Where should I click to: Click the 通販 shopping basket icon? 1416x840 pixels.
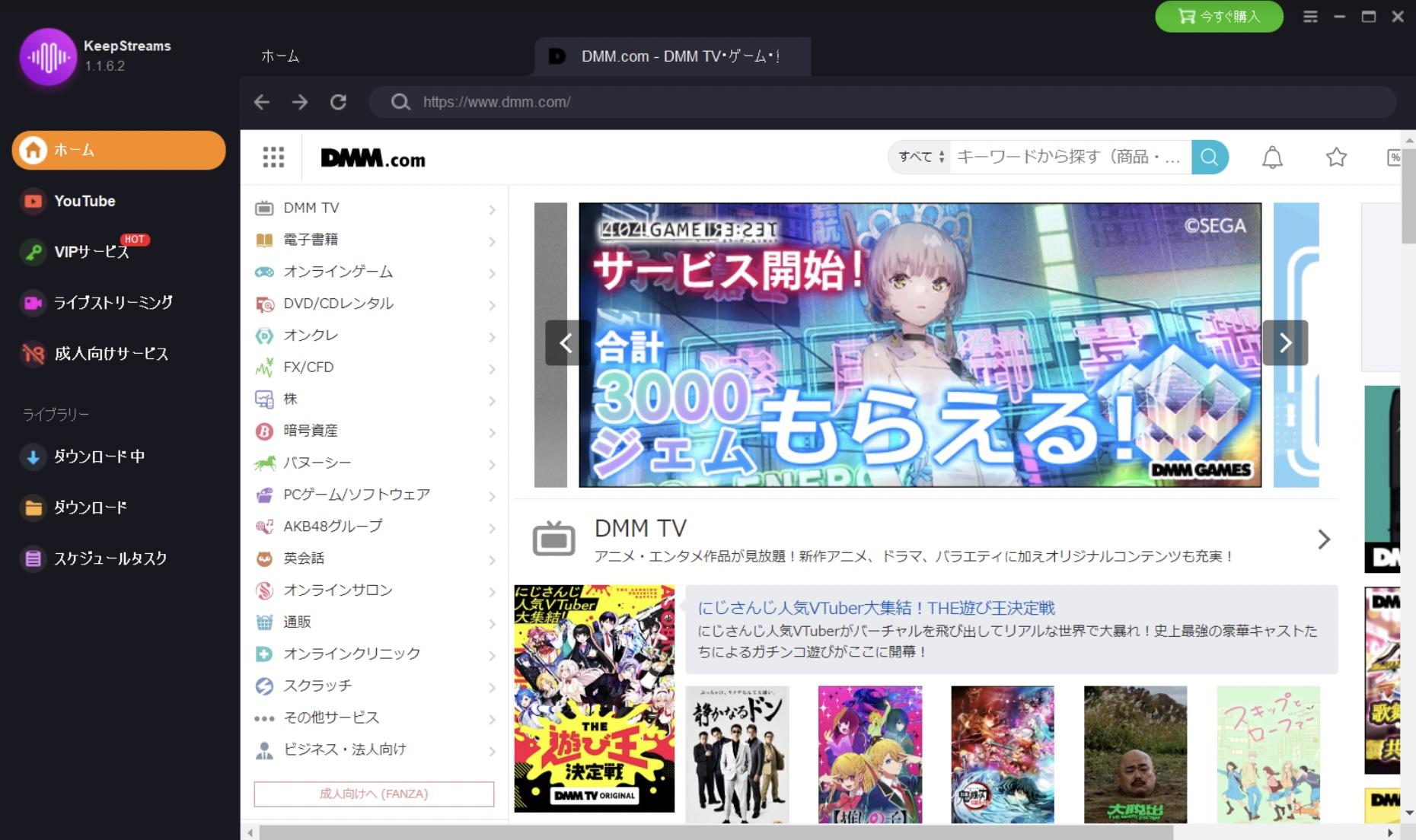click(264, 622)
